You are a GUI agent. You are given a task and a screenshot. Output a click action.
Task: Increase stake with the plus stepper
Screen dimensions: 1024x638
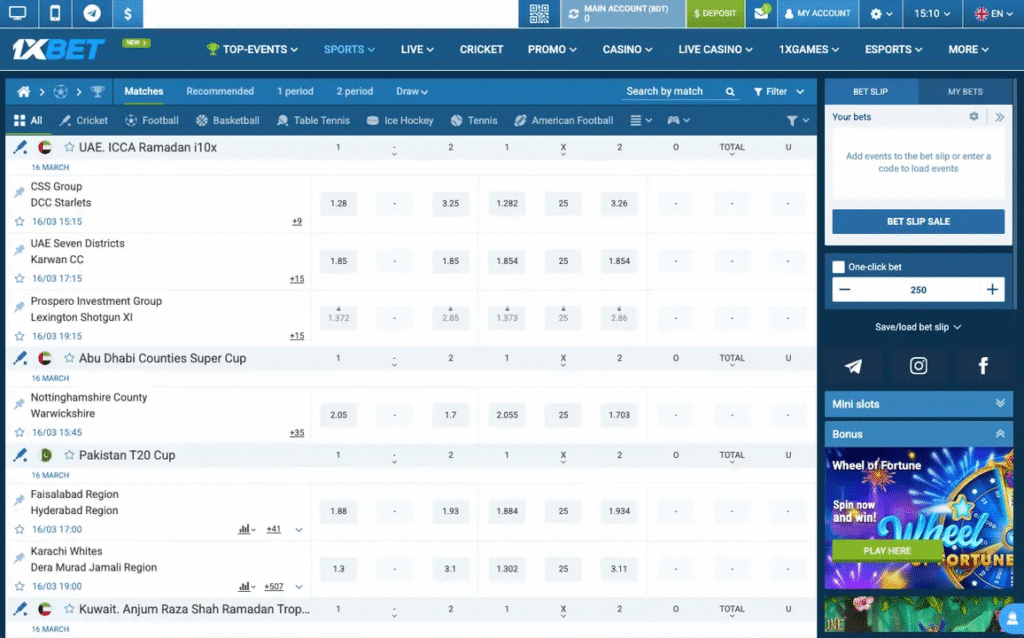click(991, 290)
